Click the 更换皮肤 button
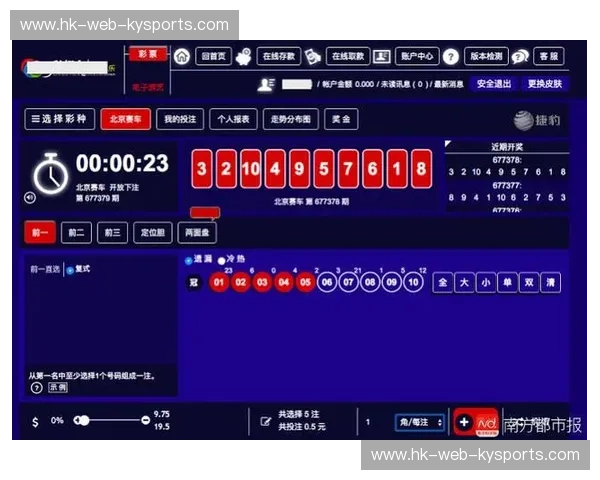This screenshot has height=480, width=600. (x=545, y=83)
